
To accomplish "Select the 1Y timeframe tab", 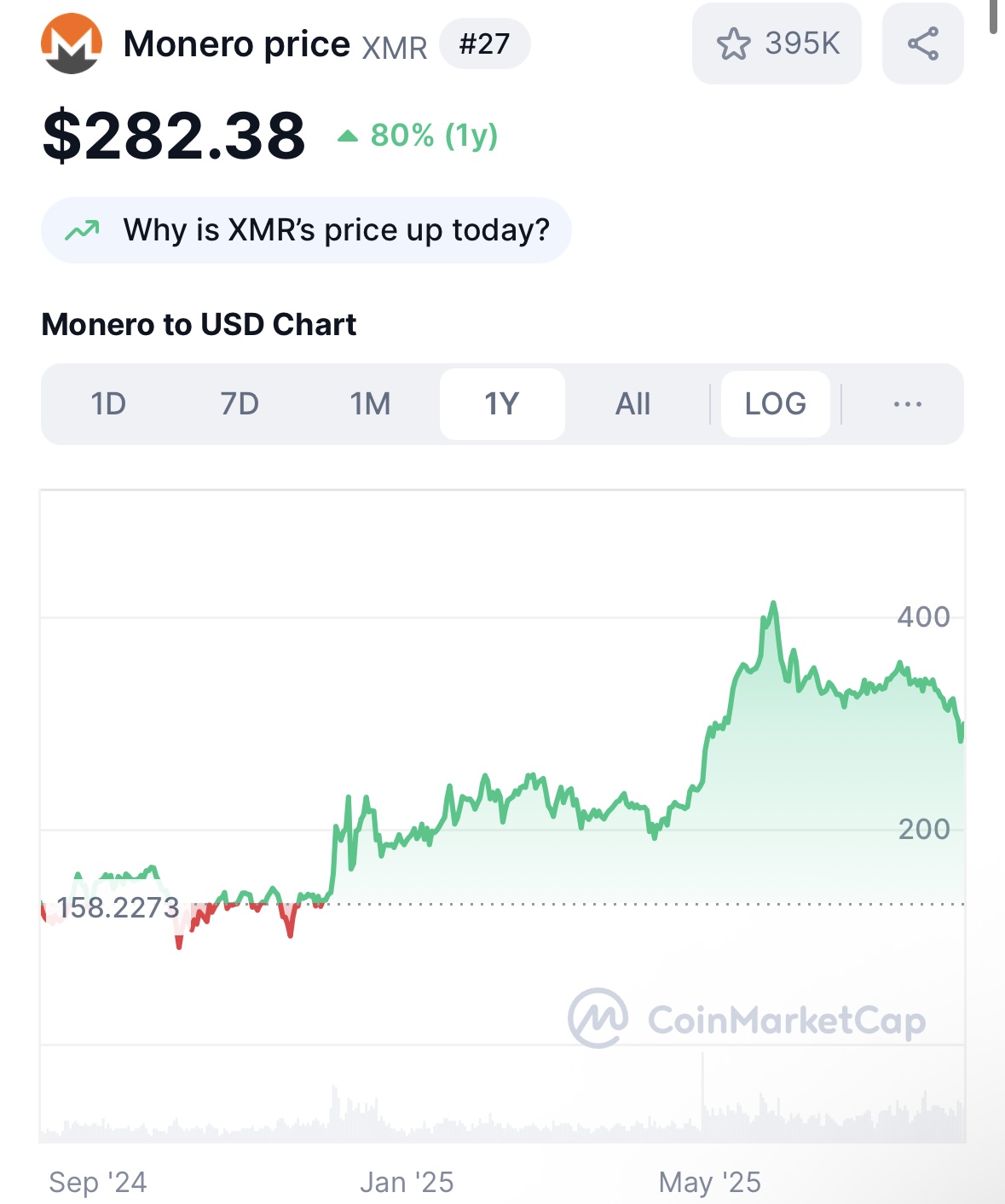I will [502, 404].
